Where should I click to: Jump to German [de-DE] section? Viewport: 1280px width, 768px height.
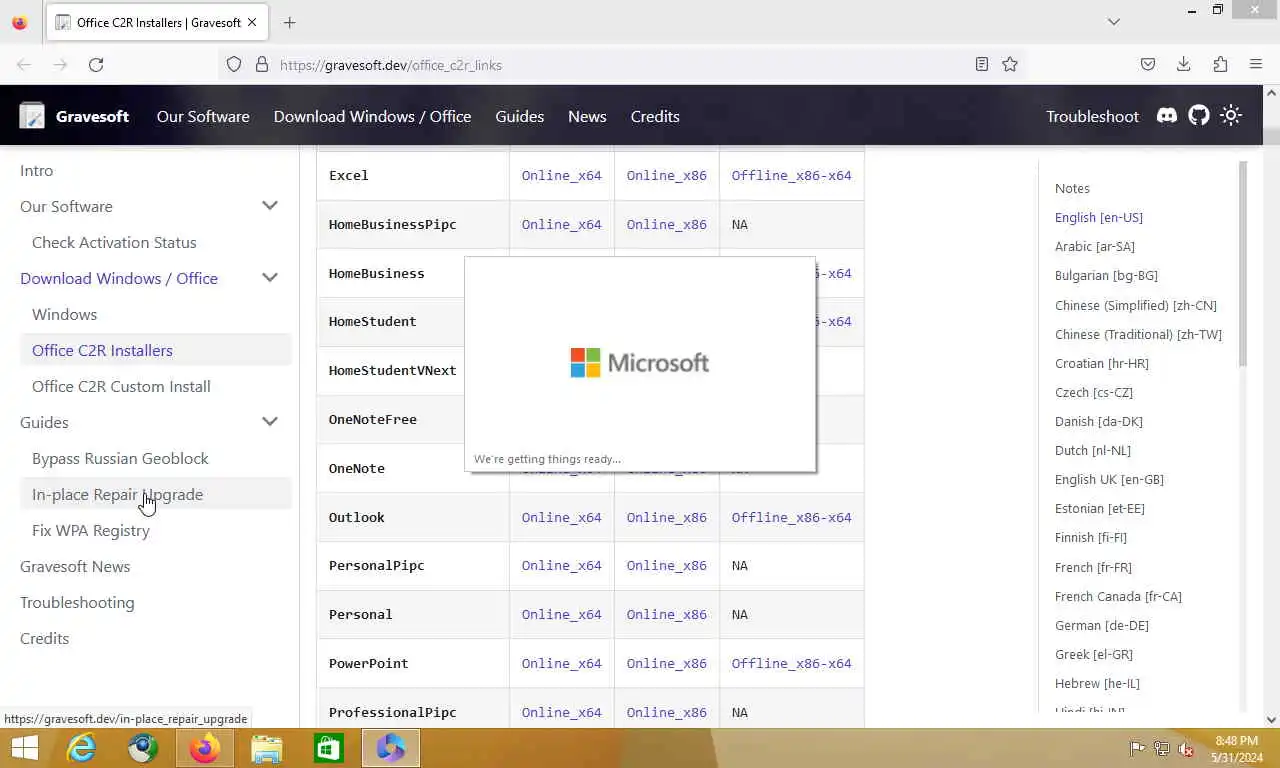click(1101, 625)
